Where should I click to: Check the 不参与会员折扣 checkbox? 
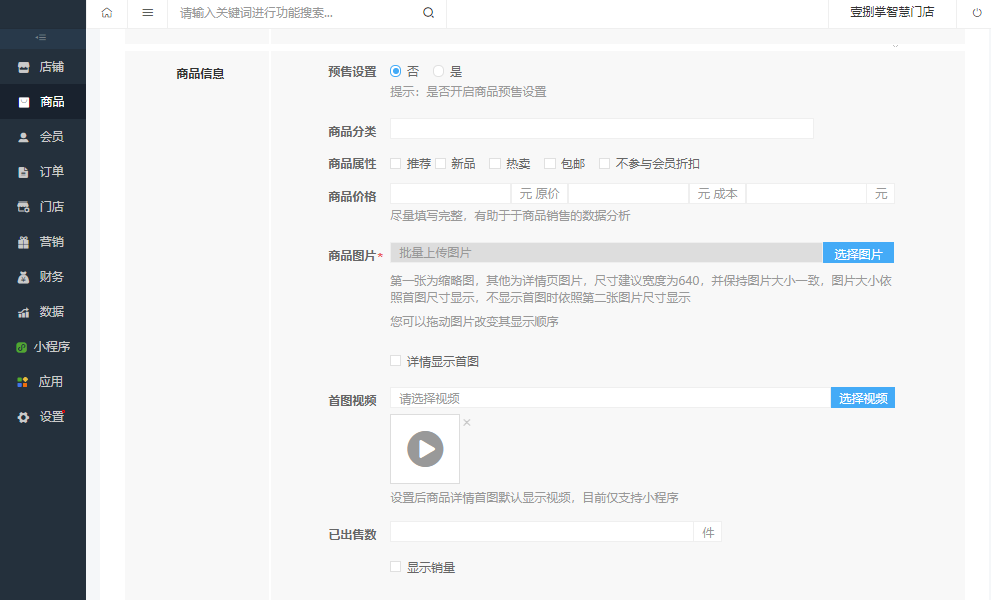coord(604,164)
